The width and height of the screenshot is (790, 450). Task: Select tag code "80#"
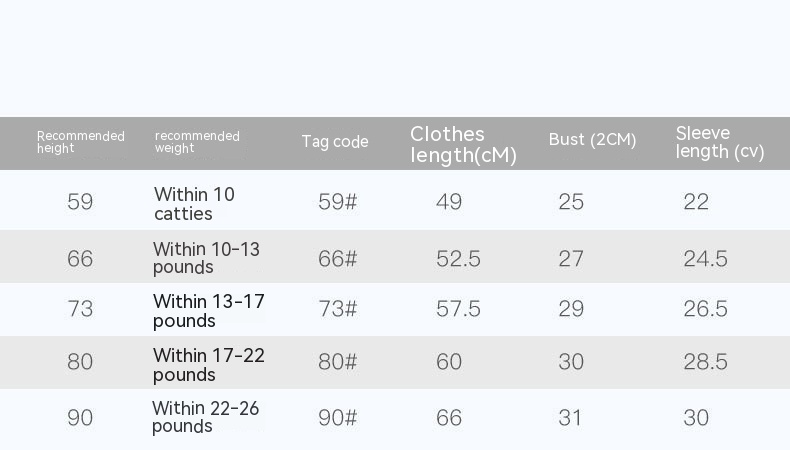[337, 362]
